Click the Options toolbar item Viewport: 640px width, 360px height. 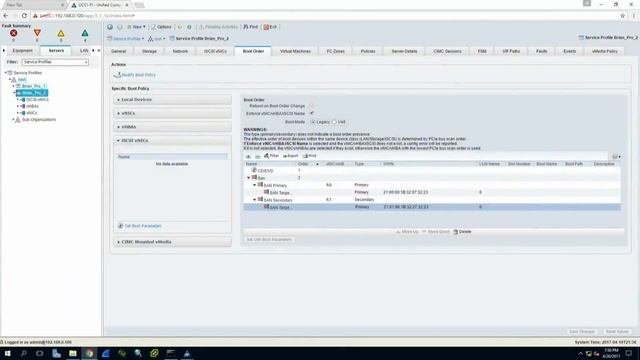coord(161,27)
